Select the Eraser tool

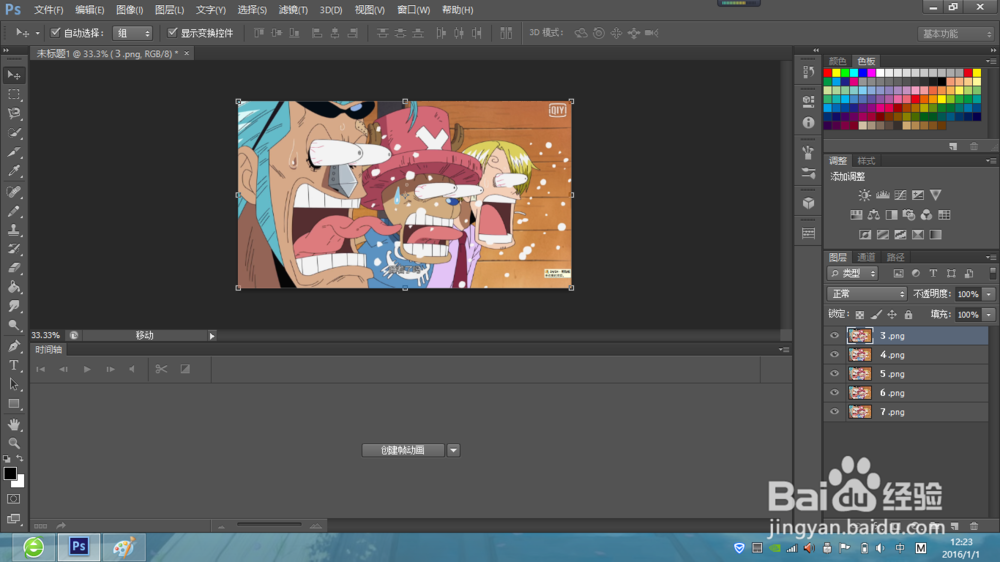[x=14, y=268]
